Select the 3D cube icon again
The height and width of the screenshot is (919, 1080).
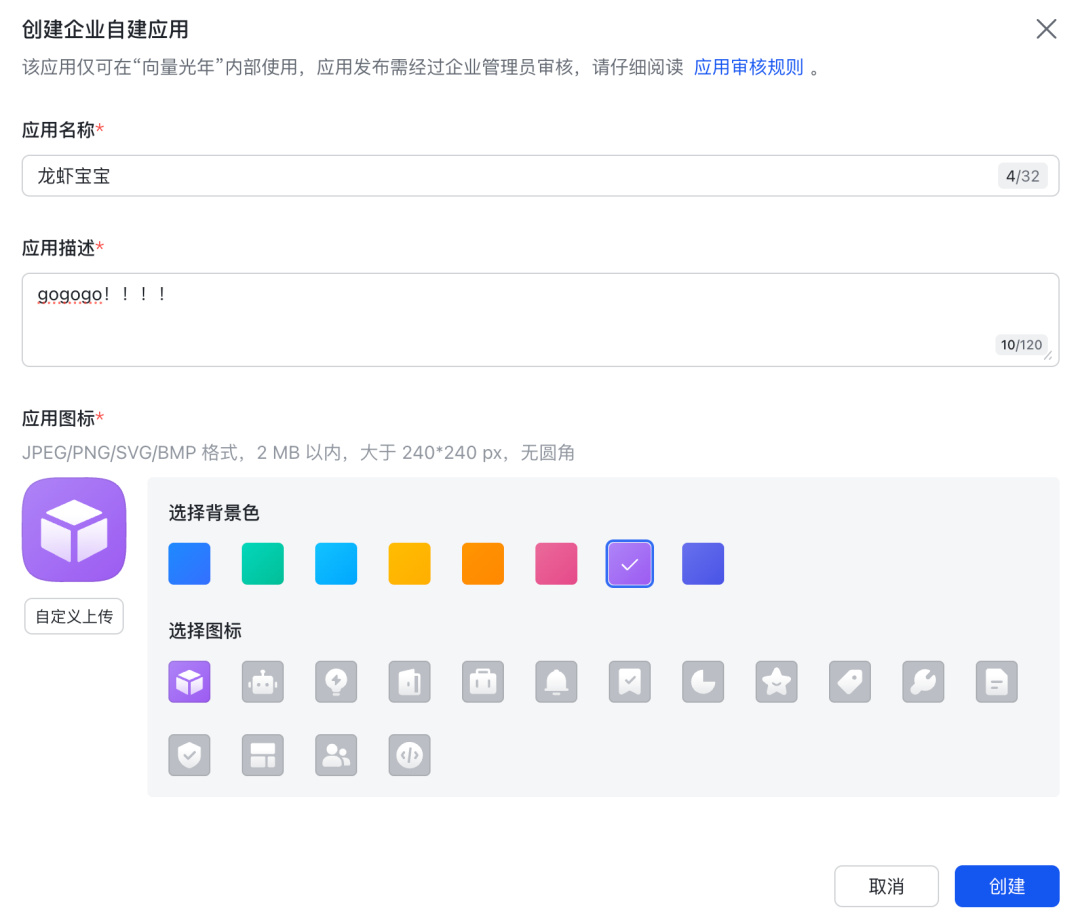189,682
